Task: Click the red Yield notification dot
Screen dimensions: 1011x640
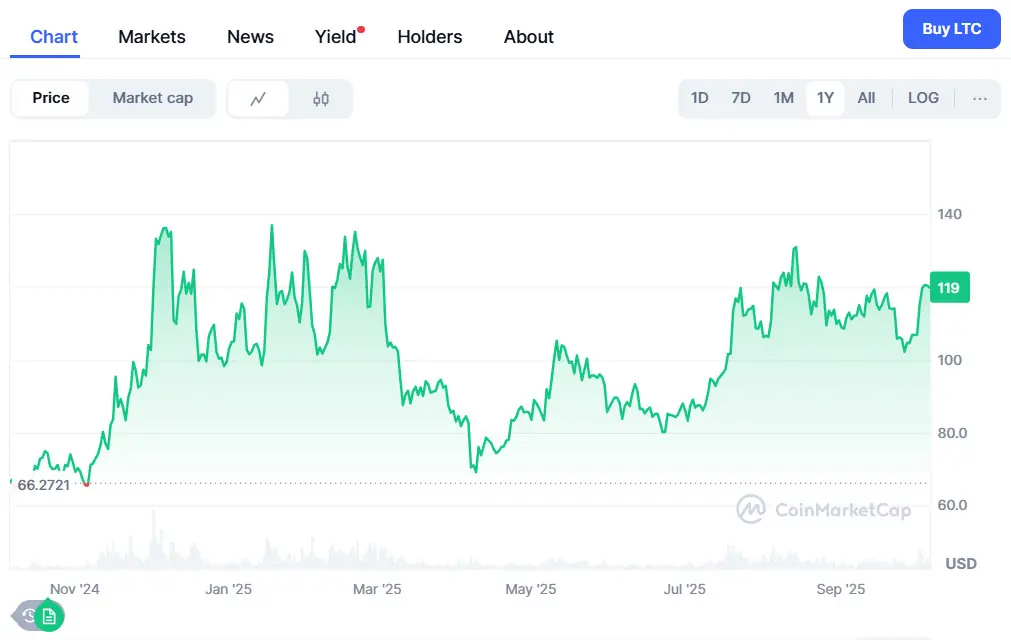Action: [x=359, y=27]
